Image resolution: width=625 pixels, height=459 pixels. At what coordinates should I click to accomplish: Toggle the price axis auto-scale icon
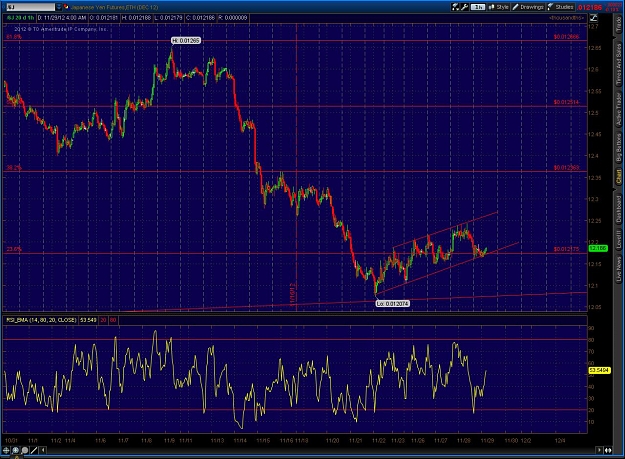[x=593, y=18]
